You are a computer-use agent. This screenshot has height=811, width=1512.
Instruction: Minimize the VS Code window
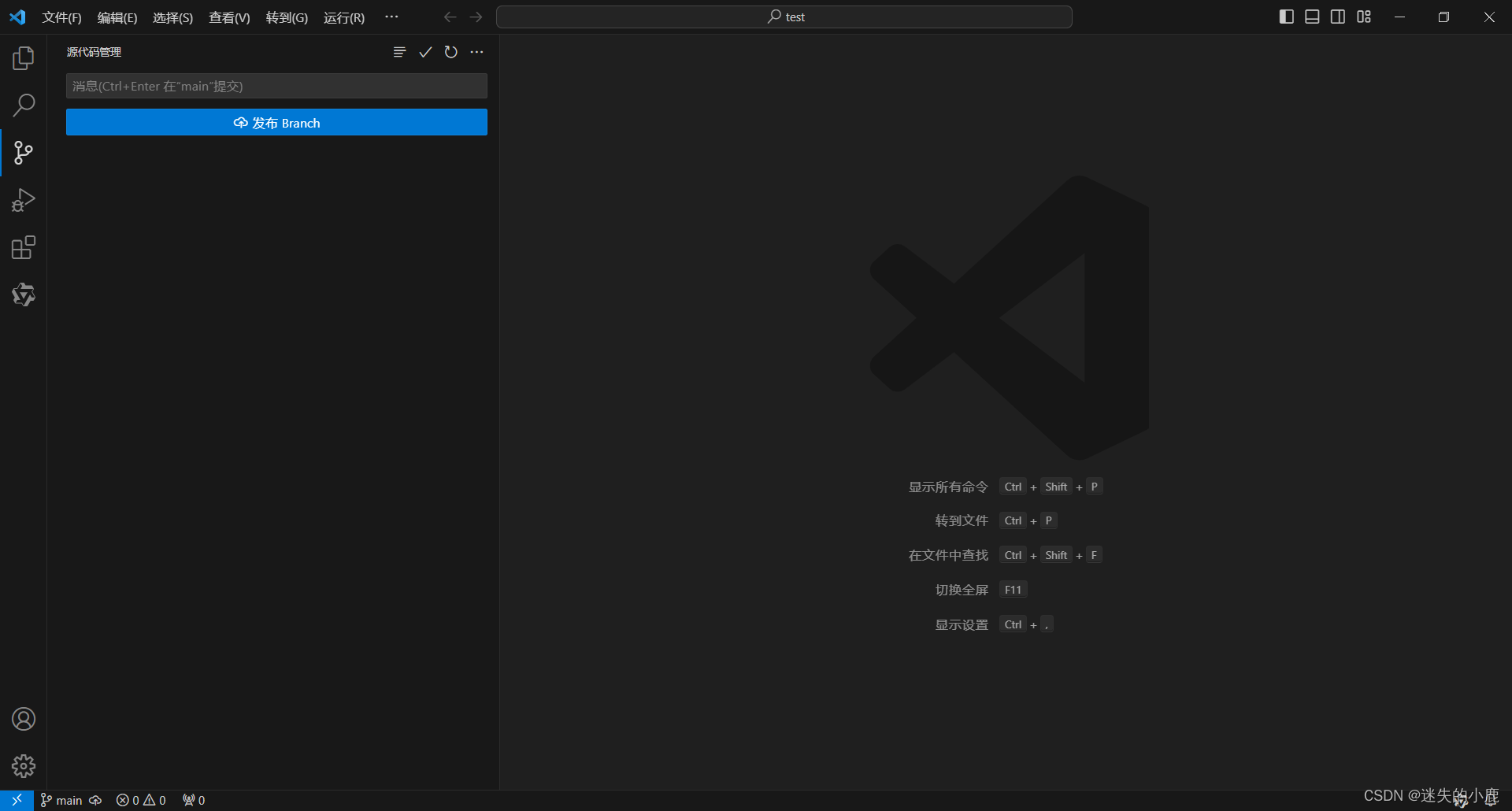click(1399, 17)
